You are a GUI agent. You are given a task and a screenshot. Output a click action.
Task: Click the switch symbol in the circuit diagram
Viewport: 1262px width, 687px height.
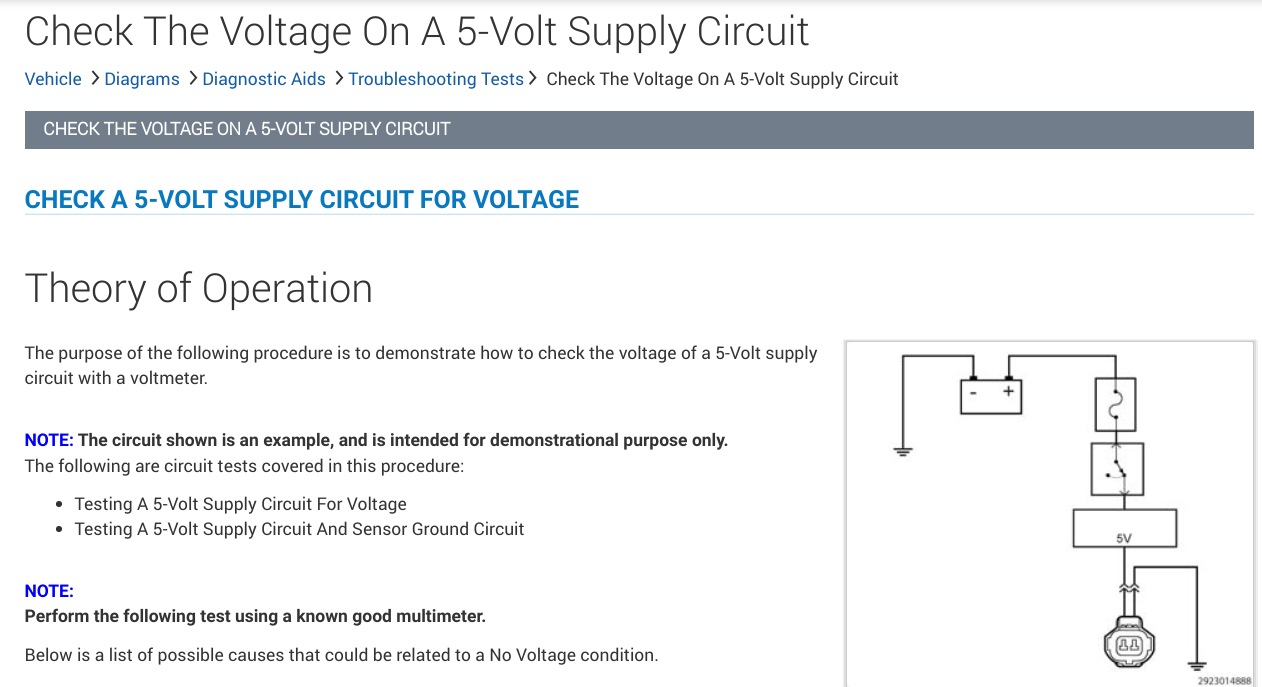click(1115, 469)
